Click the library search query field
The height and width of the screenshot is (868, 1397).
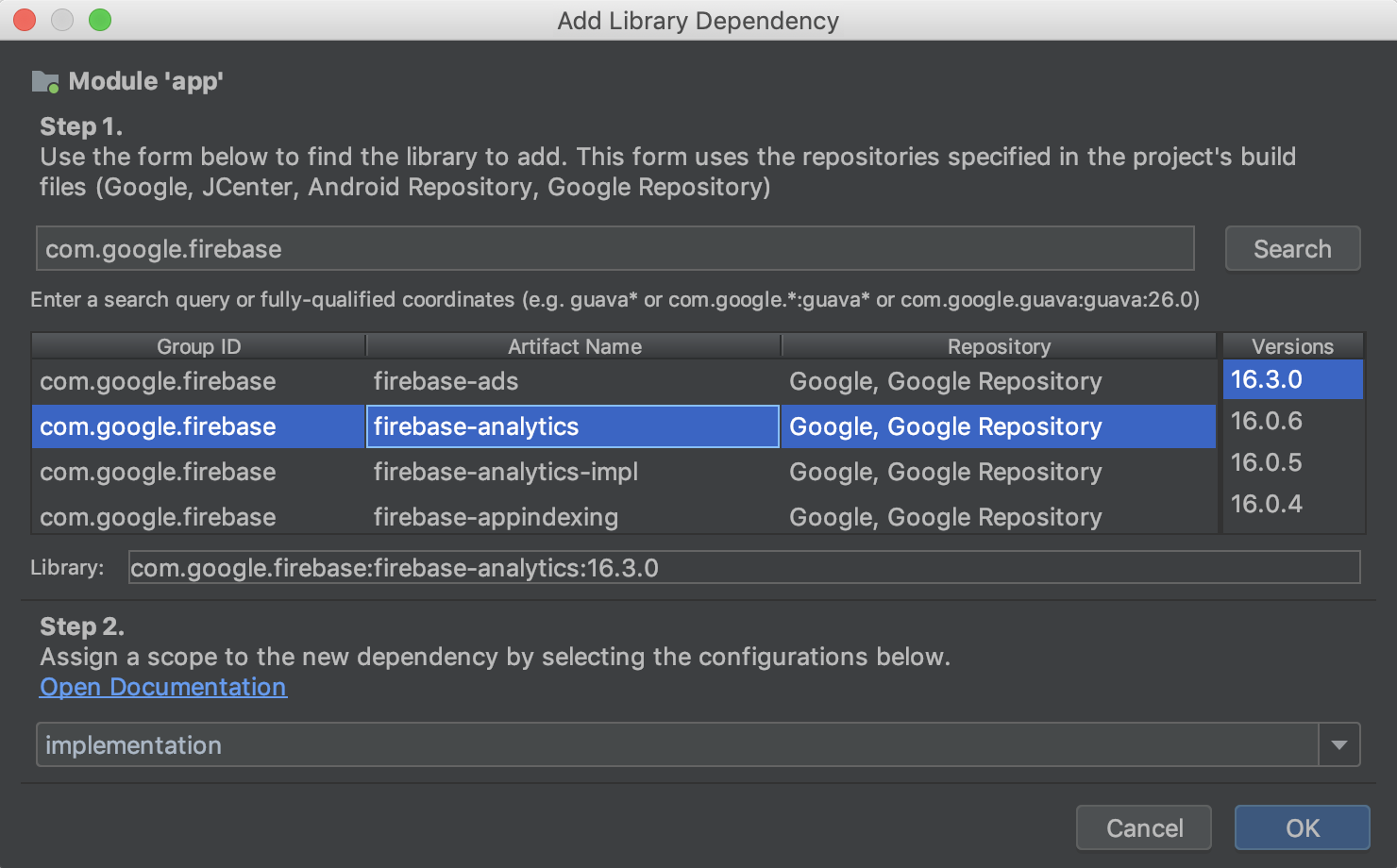[614, 249]
